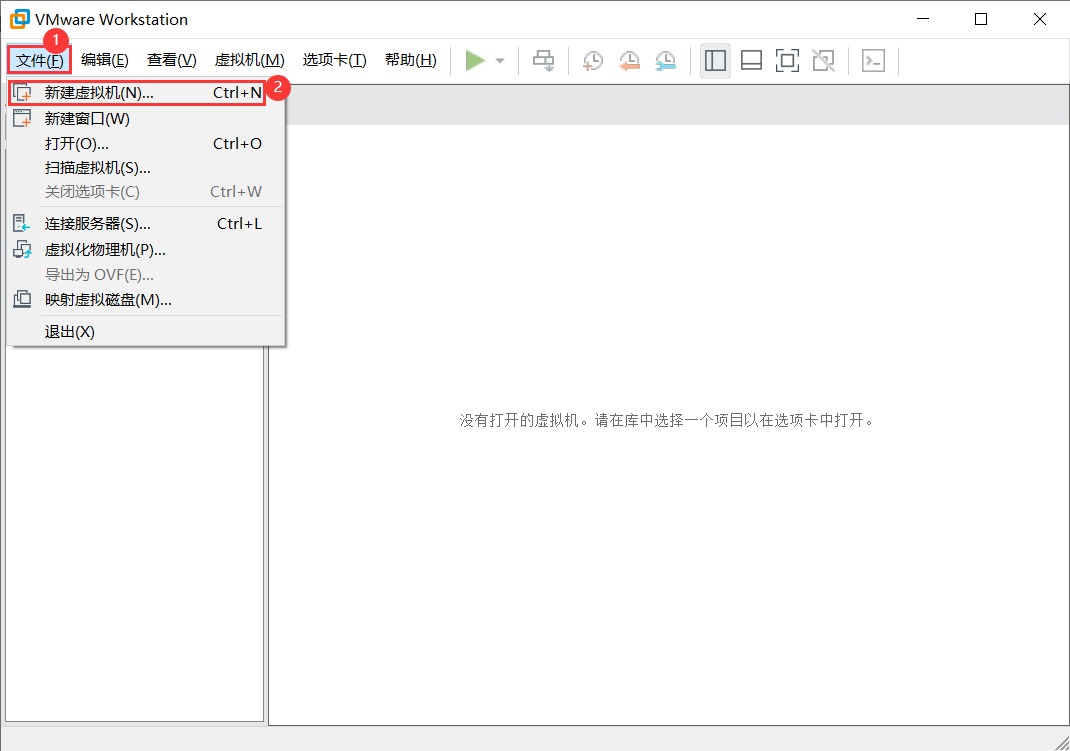
Task: Click the revert to snapshot icon
Action: [x=628, y=61]
